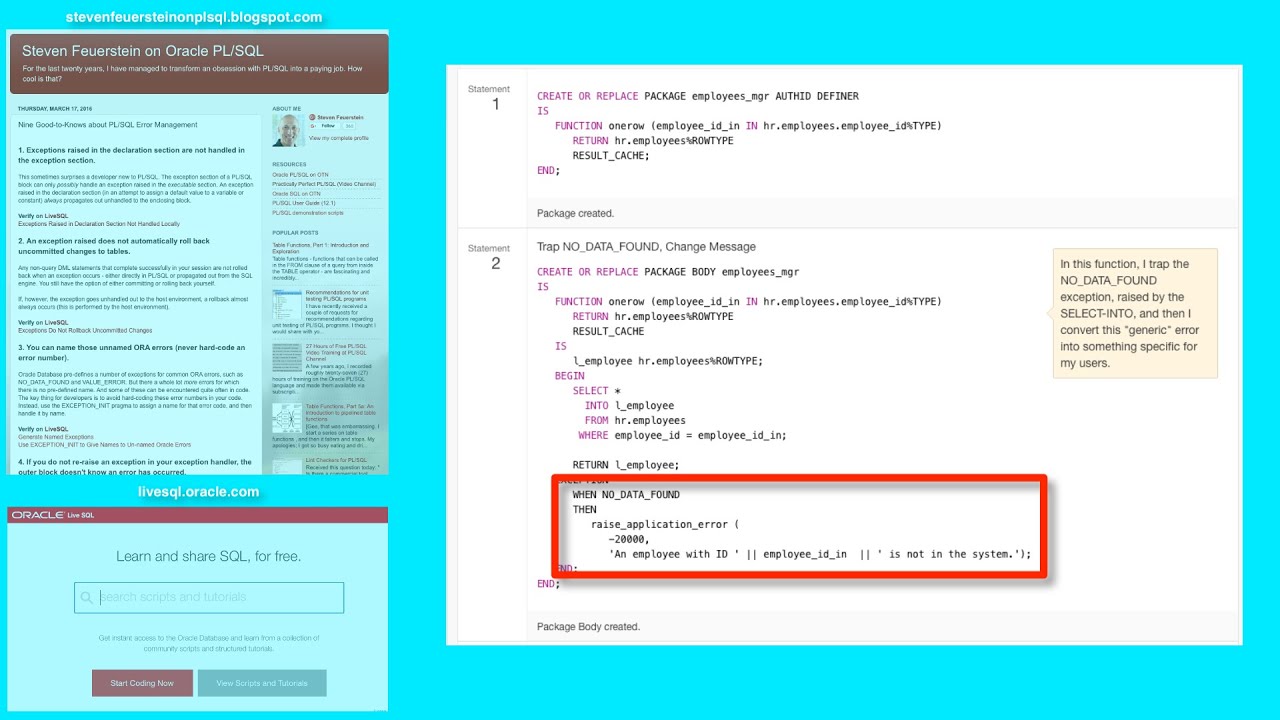
Task: Click the Start Coding Now button
Action: pos(142,683)
